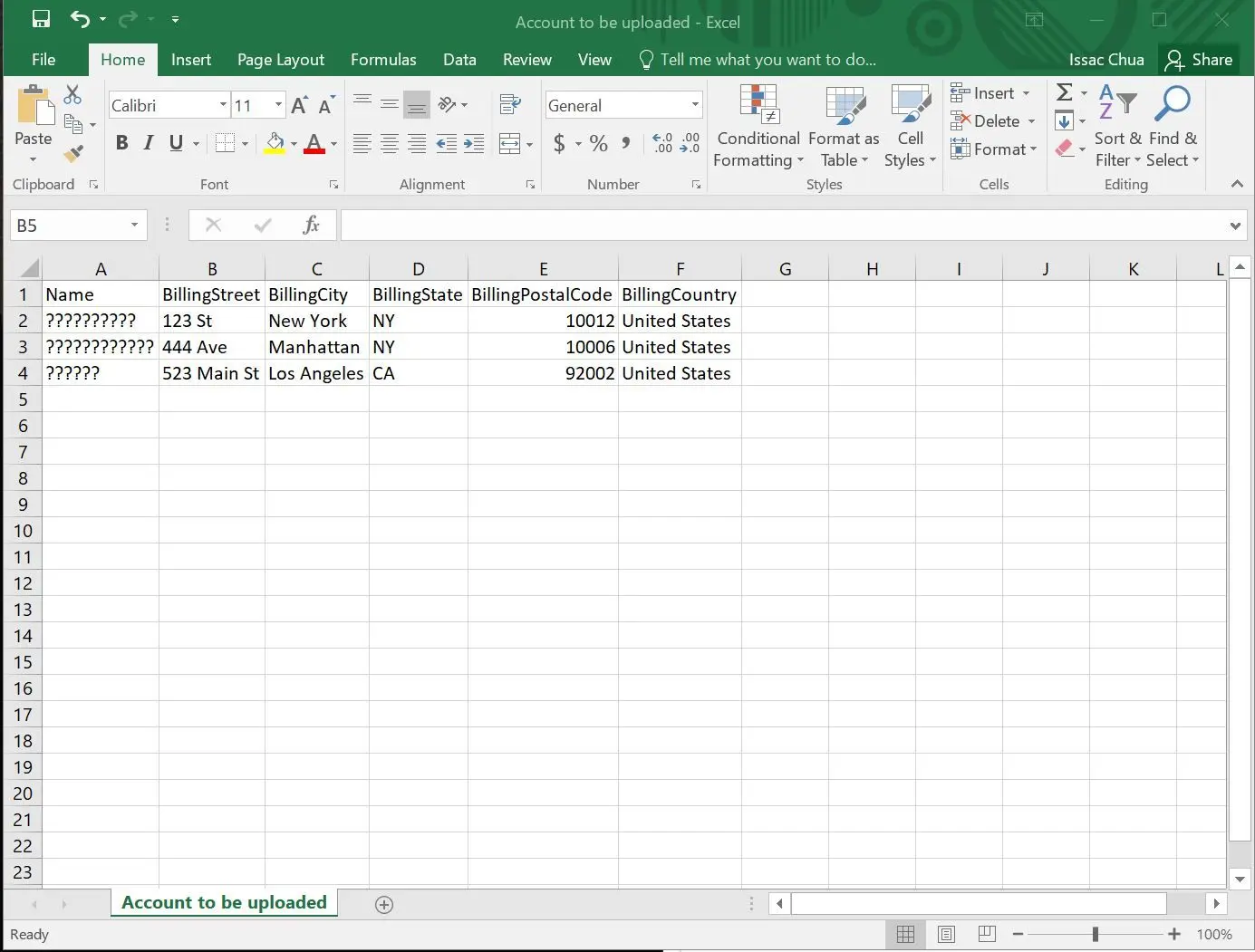1255x952 pixels.
Task: Open Find & Select dropdown
Action: (x=1173, y=127)
